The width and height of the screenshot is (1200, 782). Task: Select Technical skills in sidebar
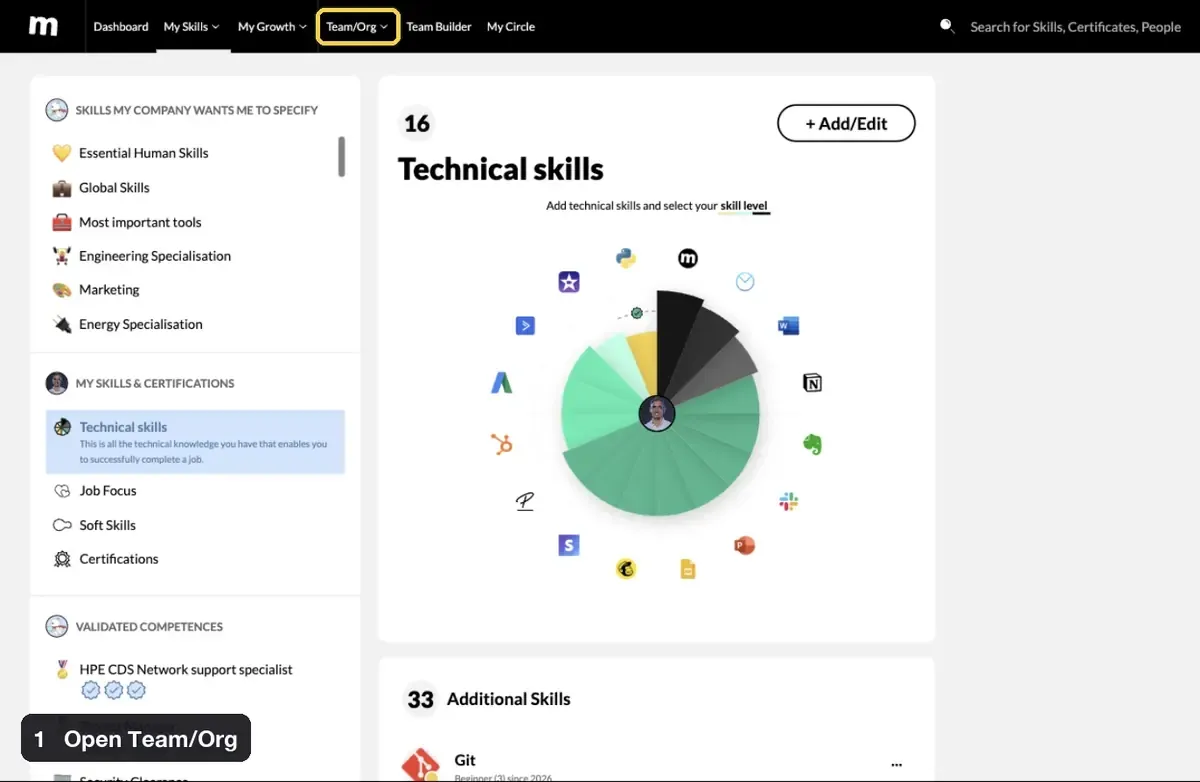(196, 442)
